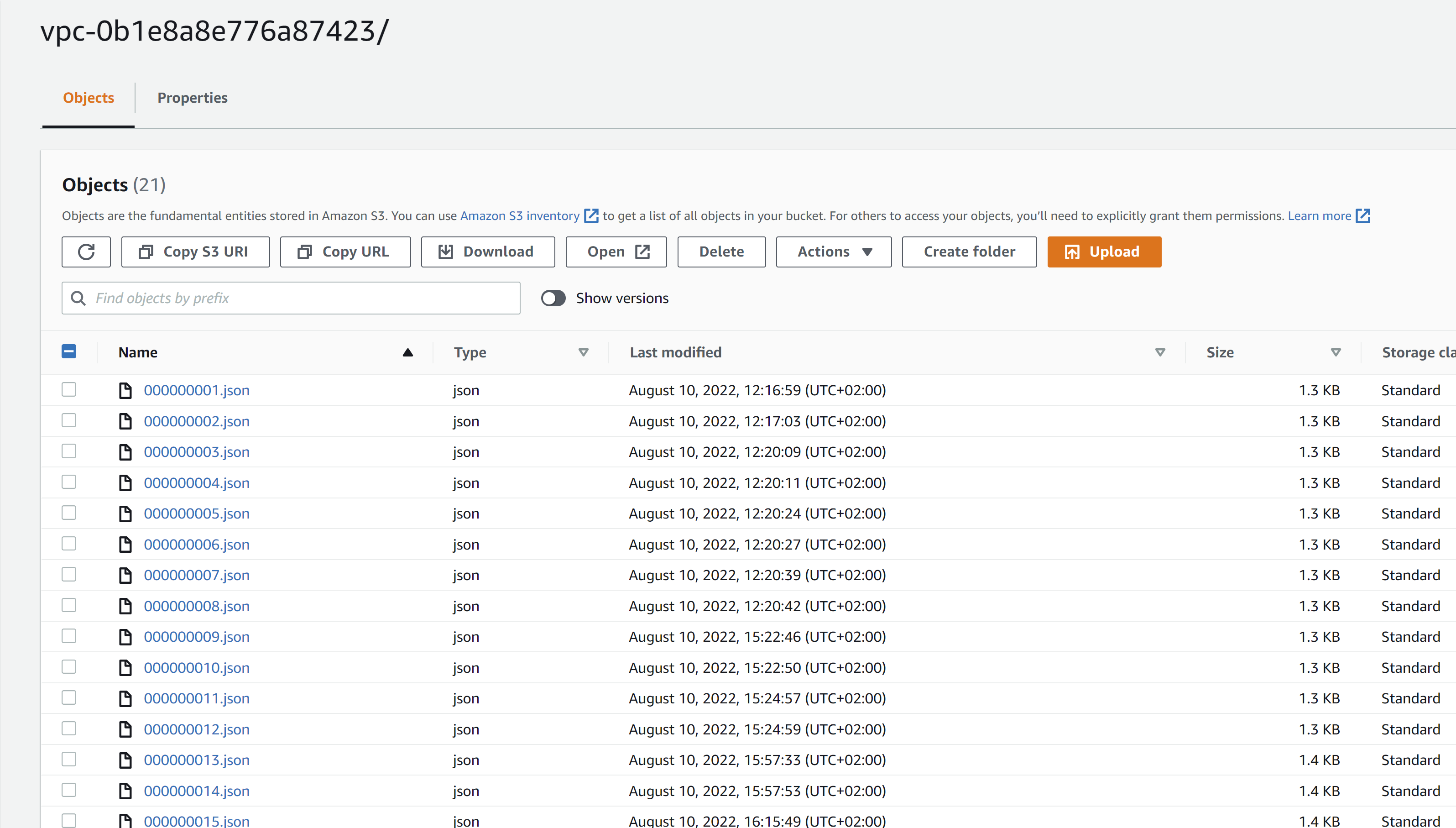
Task: Select the top-level select-all checkbox
Action: coord(69,351)
